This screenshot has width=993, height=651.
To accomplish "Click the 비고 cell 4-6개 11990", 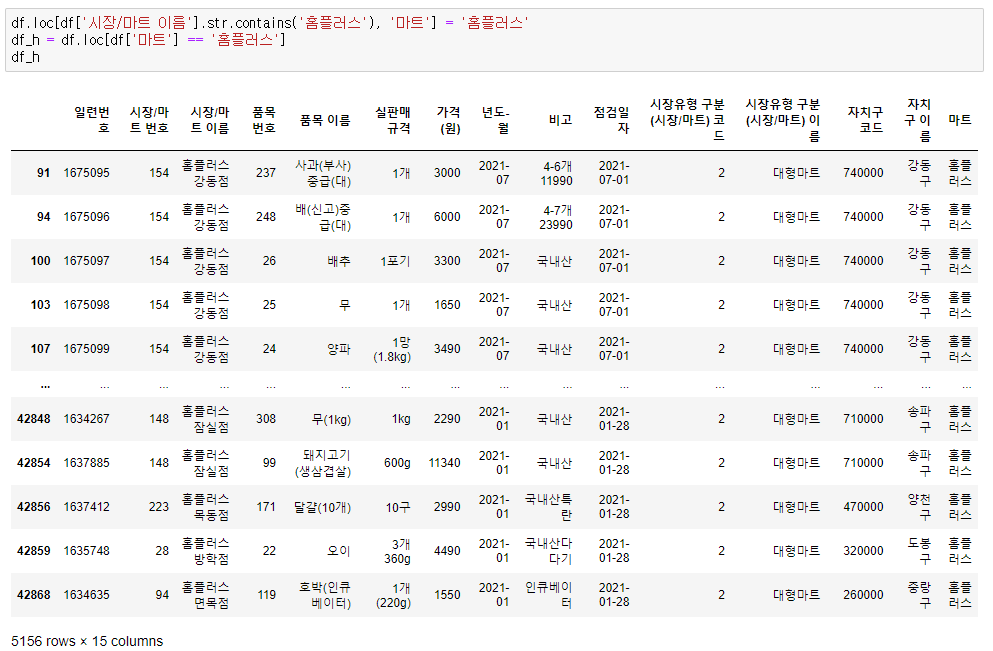I will point(557,173).
